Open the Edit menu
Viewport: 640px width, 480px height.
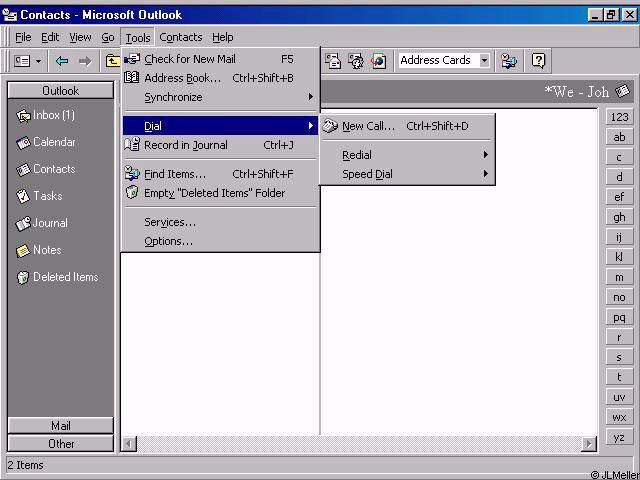tap(50, 38)
